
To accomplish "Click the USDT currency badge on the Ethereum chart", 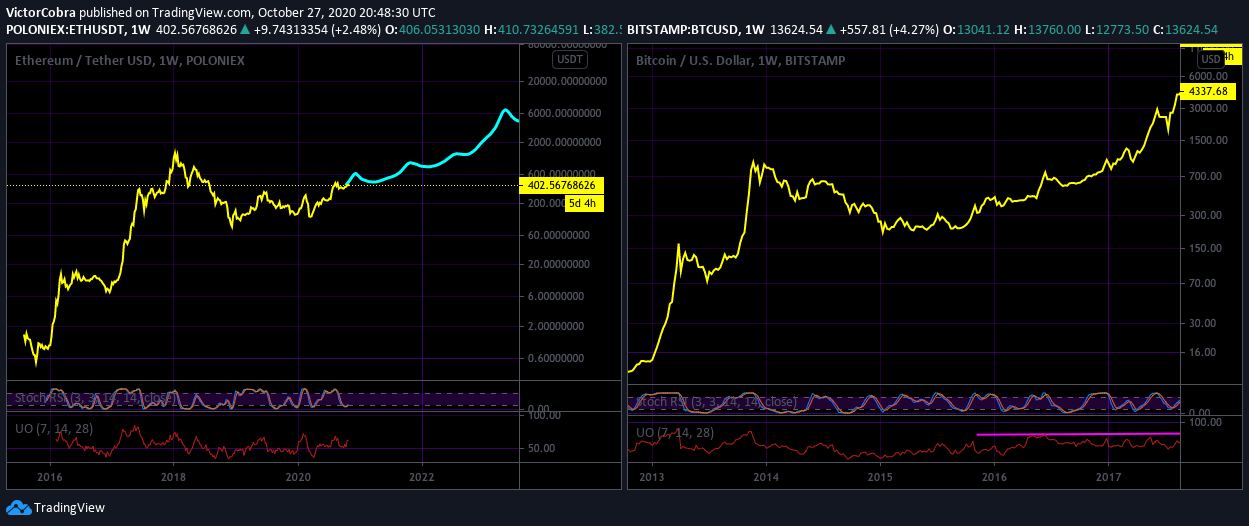I will [x=570, y=60].
